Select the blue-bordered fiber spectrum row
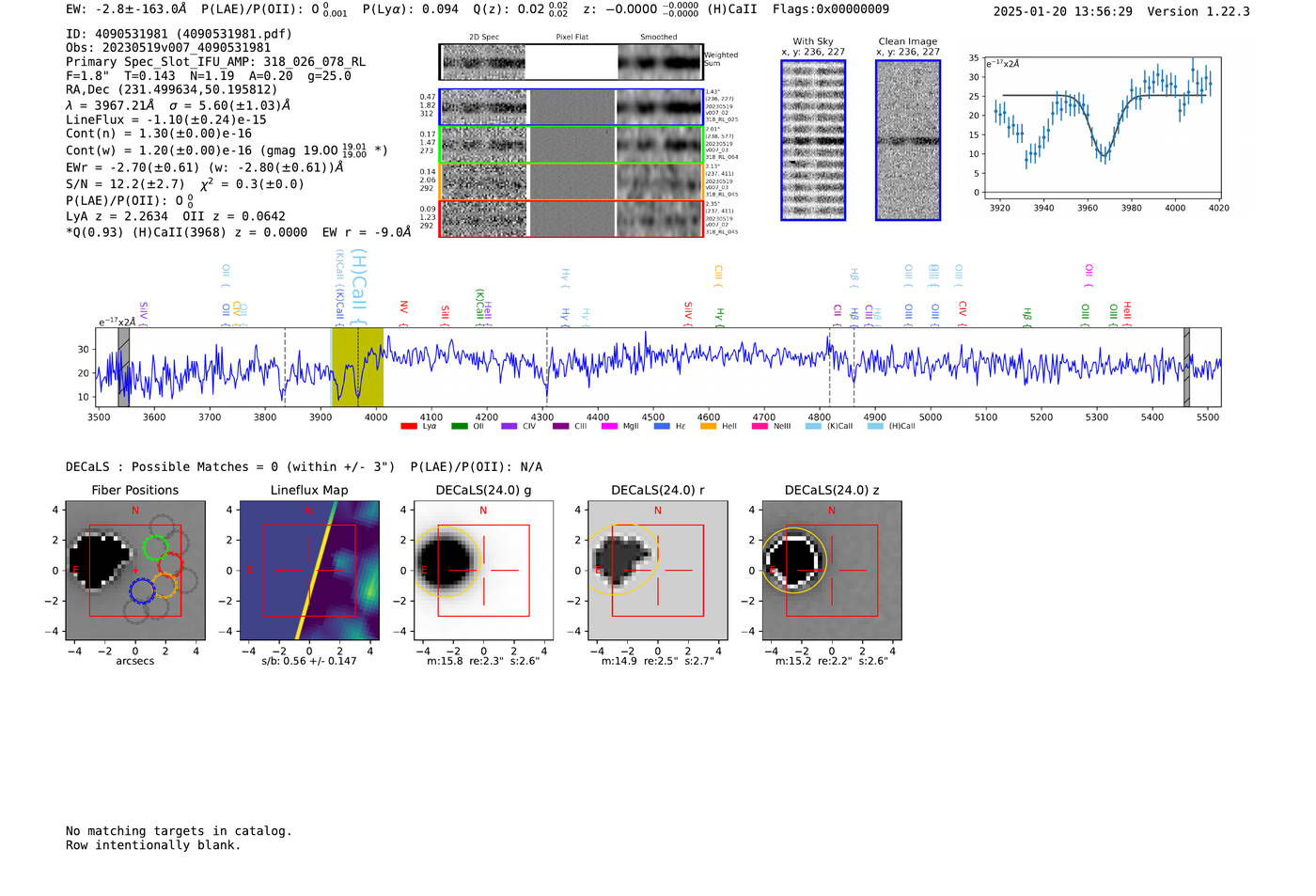Image resolution: width=1316 pixels, height=896 pixels. [x=571, y=107]
